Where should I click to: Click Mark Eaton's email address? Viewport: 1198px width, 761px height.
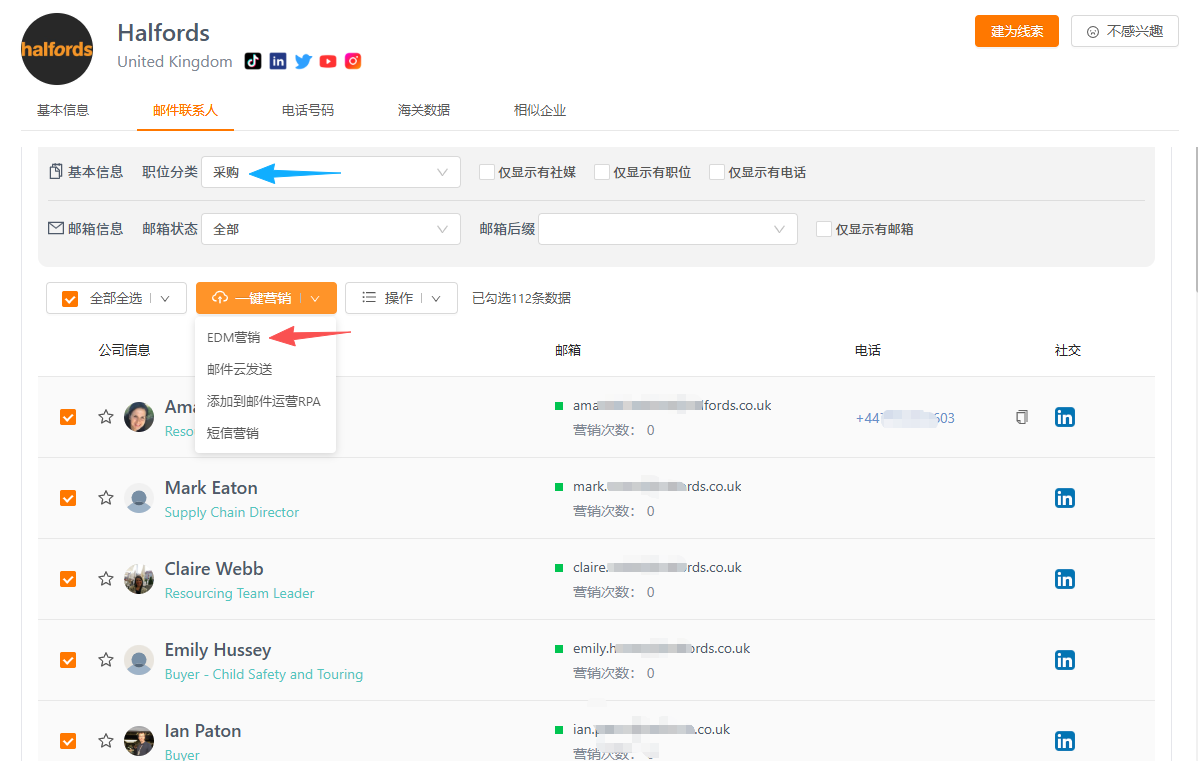[657, 486]
